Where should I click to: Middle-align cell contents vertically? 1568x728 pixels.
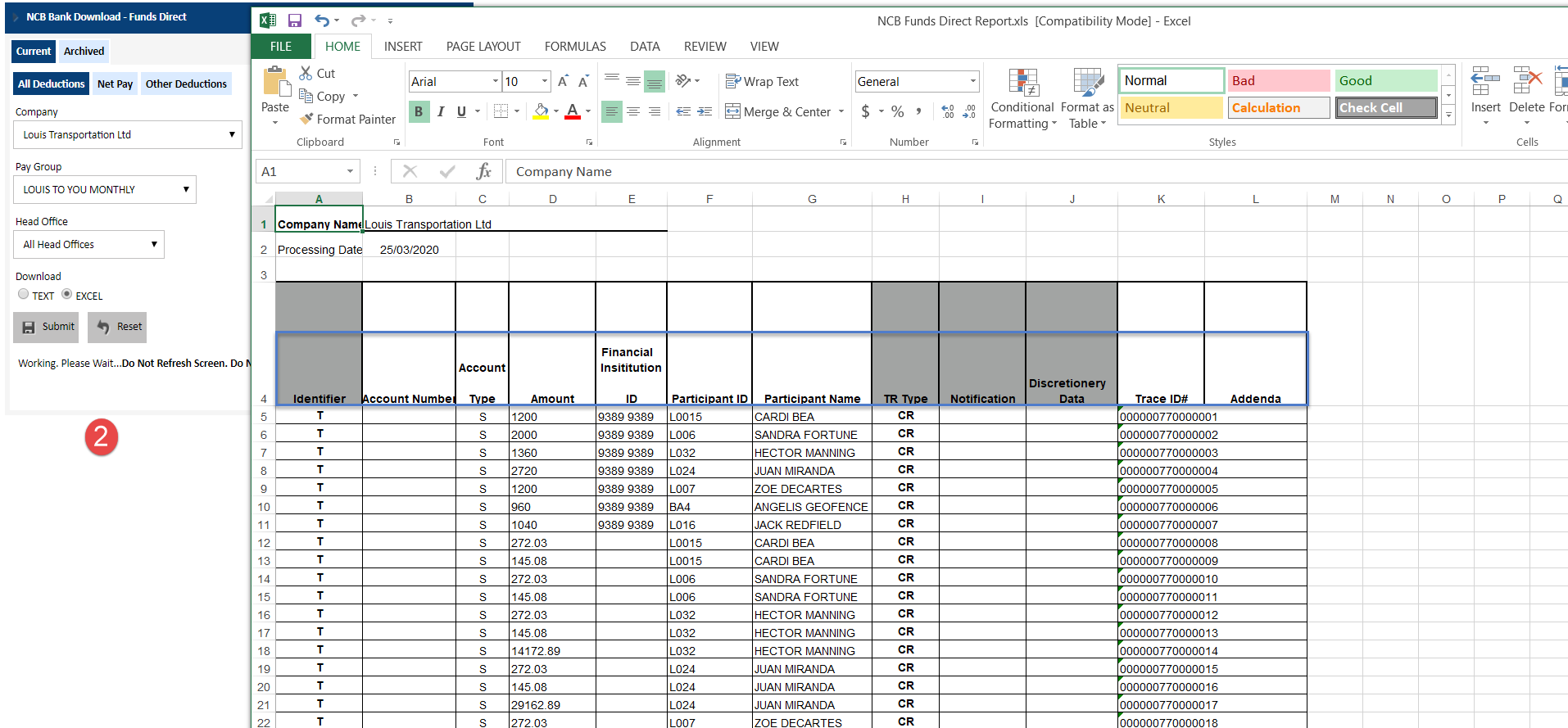632,80
